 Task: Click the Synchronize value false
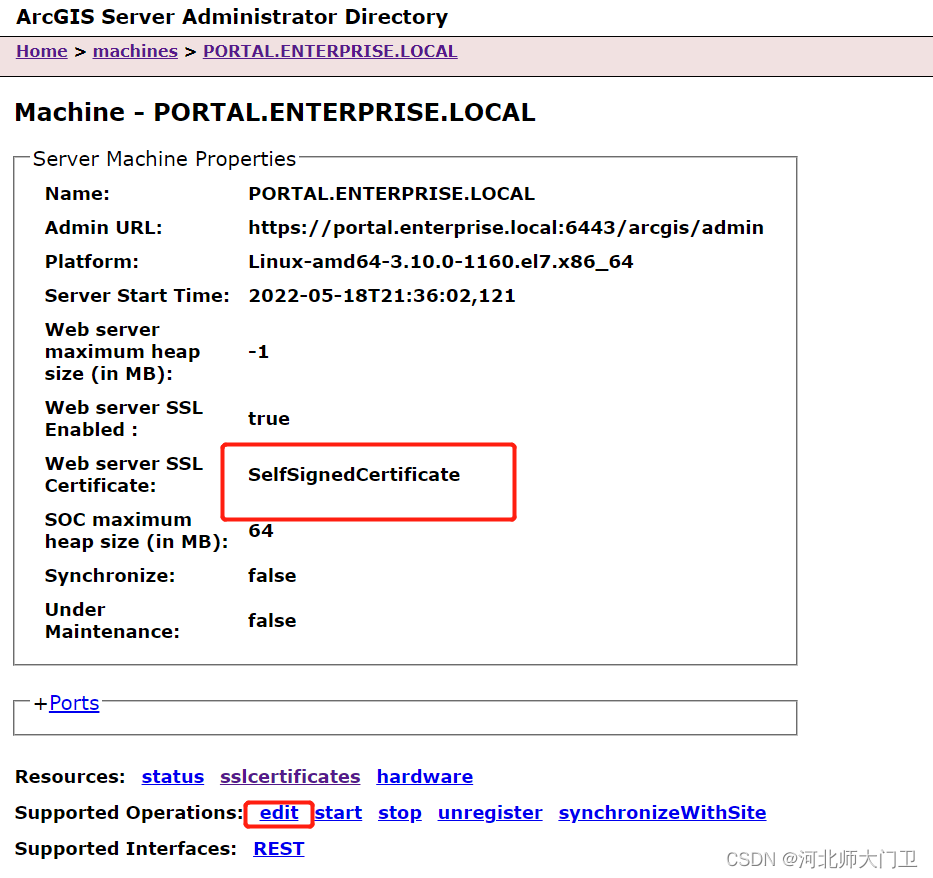pyautogui.click(x=272, y=576)
